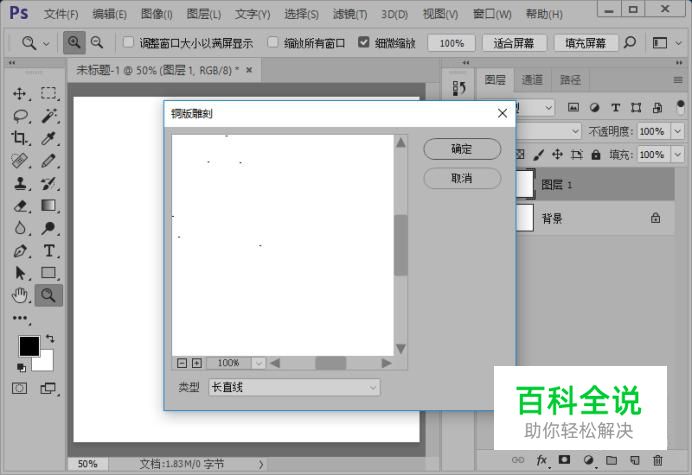Screen dimensions: 692x475
Task: Open the preview zoom percentage dropdown
Action: point(259,363)
